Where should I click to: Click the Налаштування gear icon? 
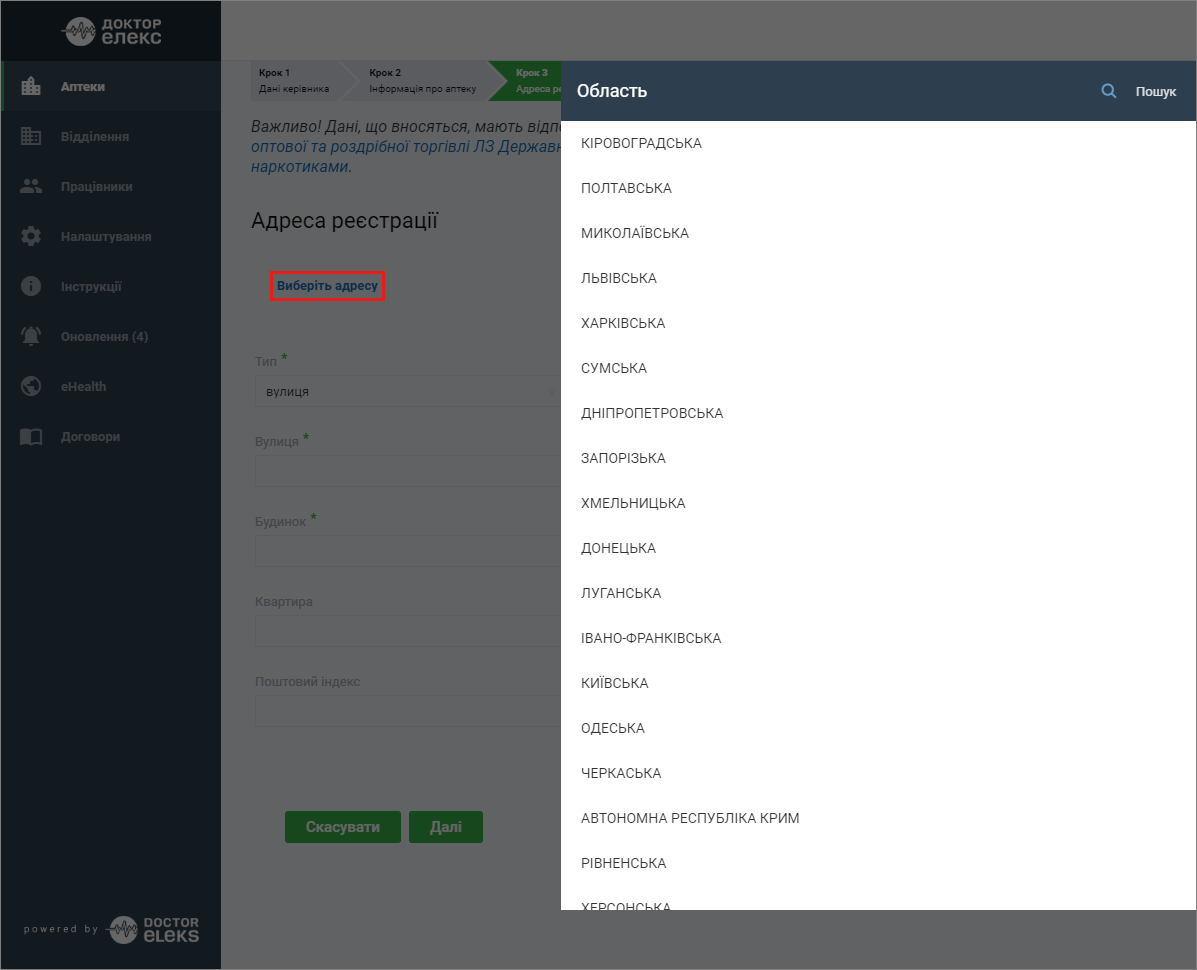click(31, 236)
